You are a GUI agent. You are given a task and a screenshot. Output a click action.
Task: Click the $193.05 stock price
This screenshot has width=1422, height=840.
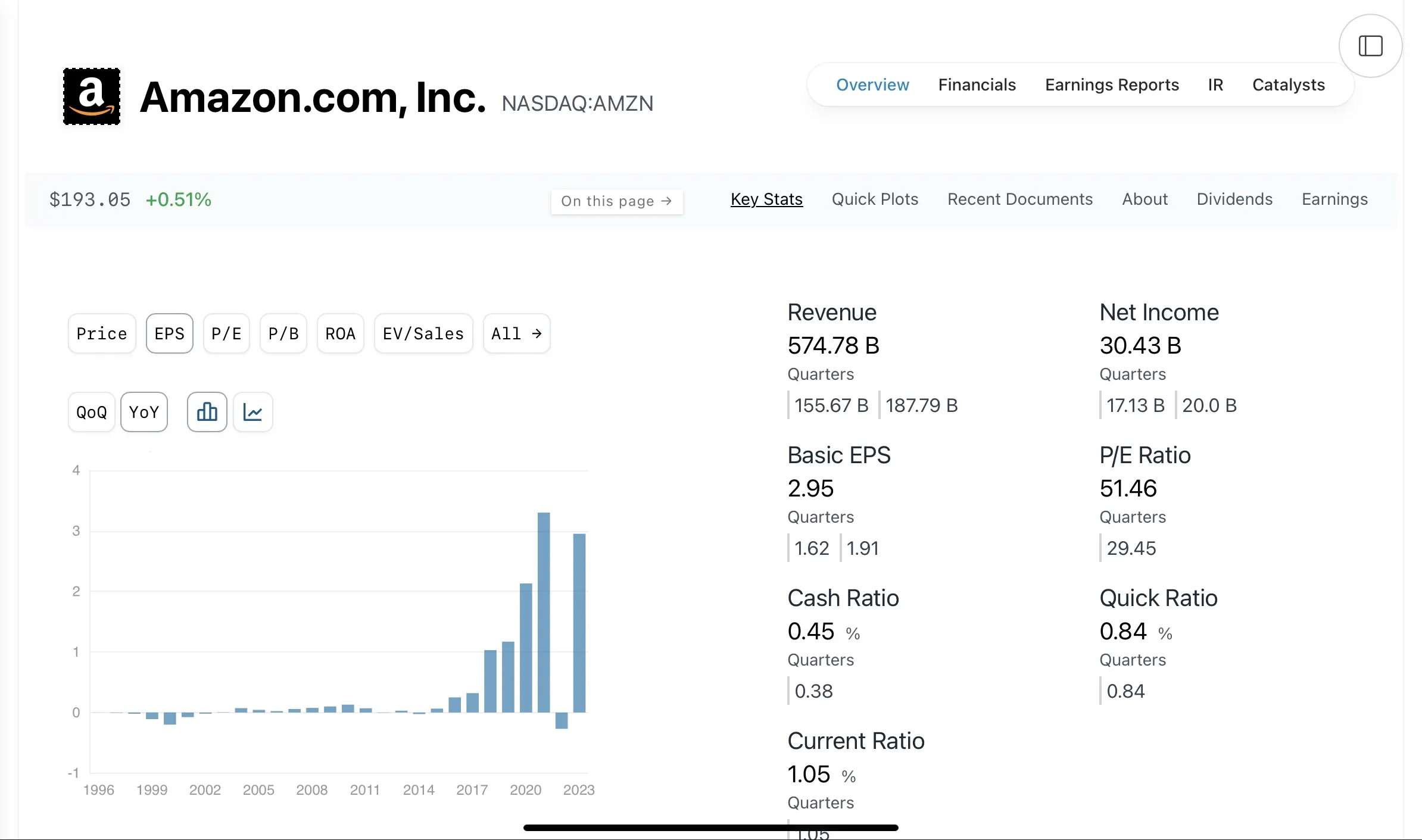pyautogui.click(x=90, y=199)
